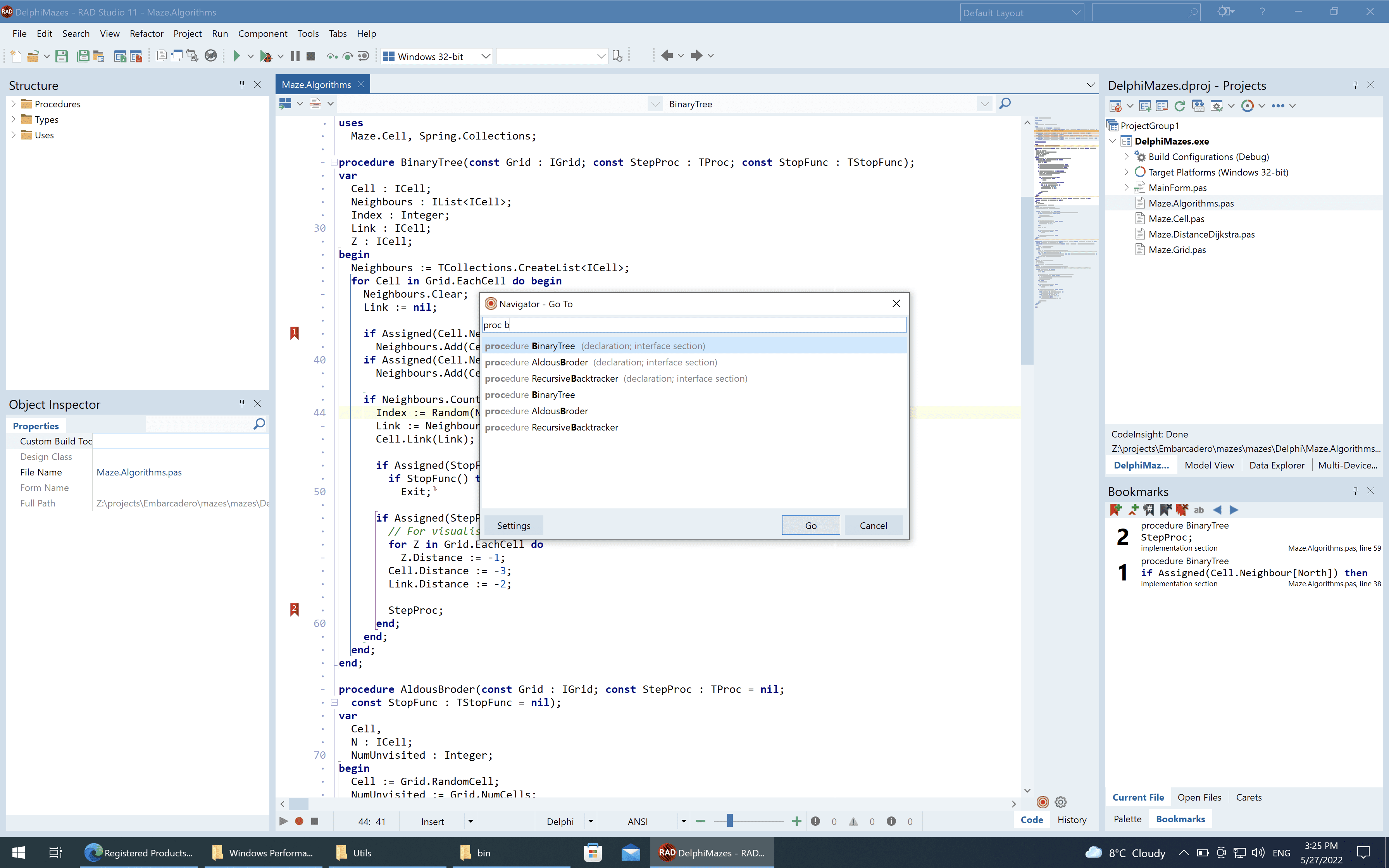Image resolution: width=1389 pixels, height=868 pixels.
Task: Toggle the Structure panel pin
Action: tap(241, 85)
